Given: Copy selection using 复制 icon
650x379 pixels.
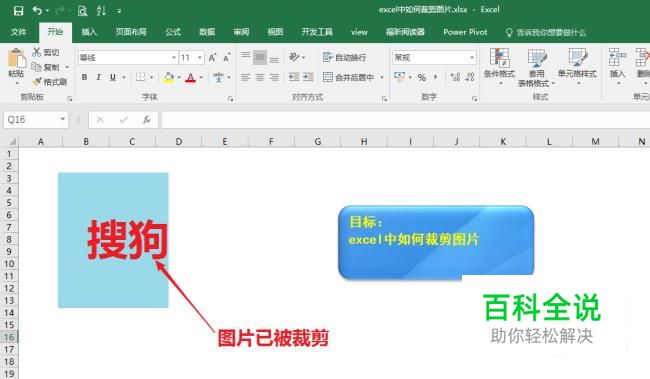Looking at the screenshot, I should pos(36,67).
